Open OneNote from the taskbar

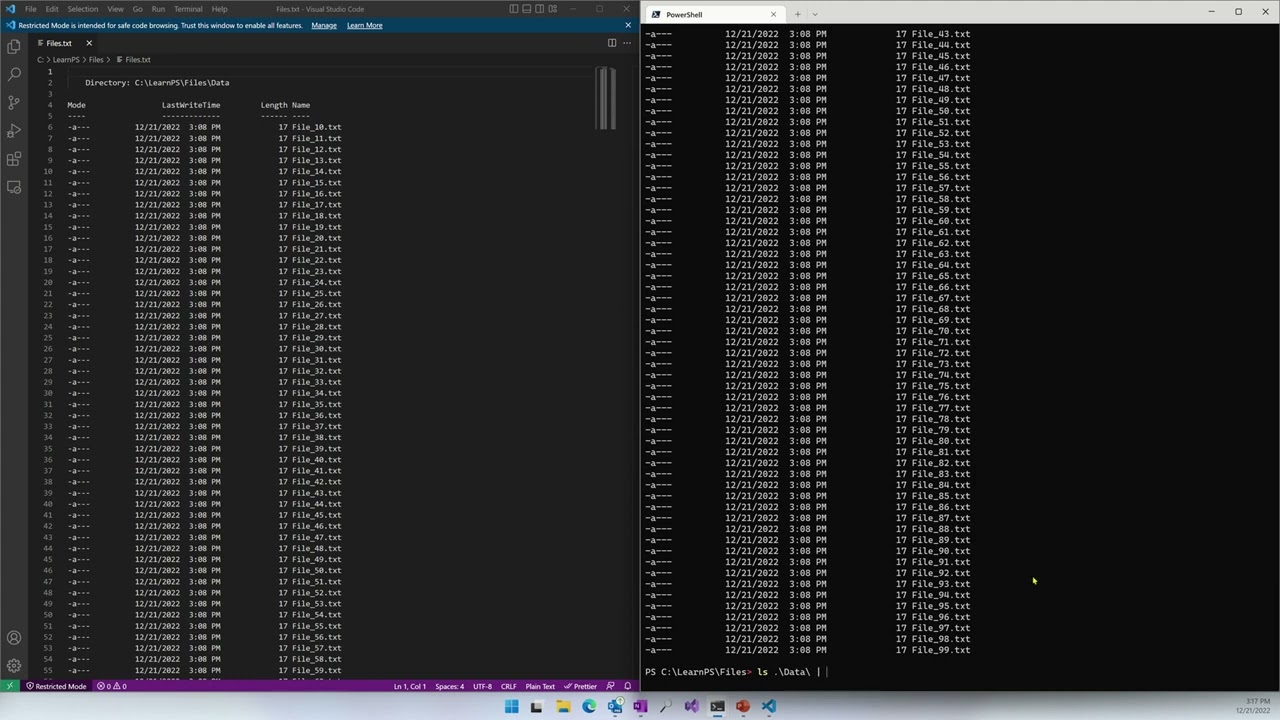tap(640, 706)
